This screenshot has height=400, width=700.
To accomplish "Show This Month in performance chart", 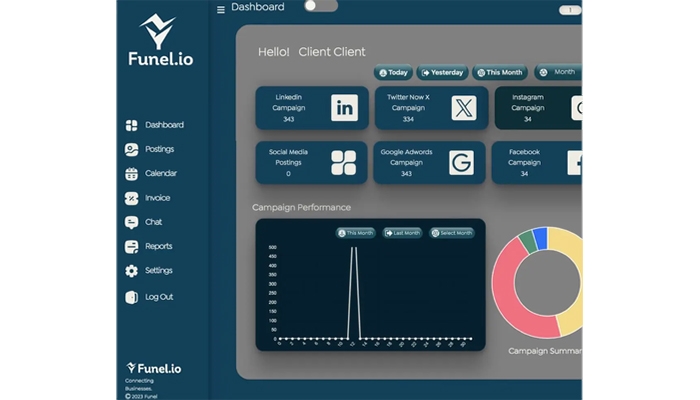I will 356,233.
